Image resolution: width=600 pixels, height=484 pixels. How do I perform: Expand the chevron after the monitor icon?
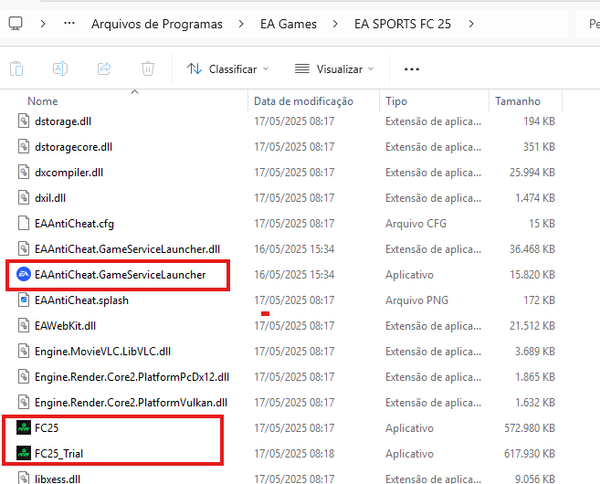(43, 24)
